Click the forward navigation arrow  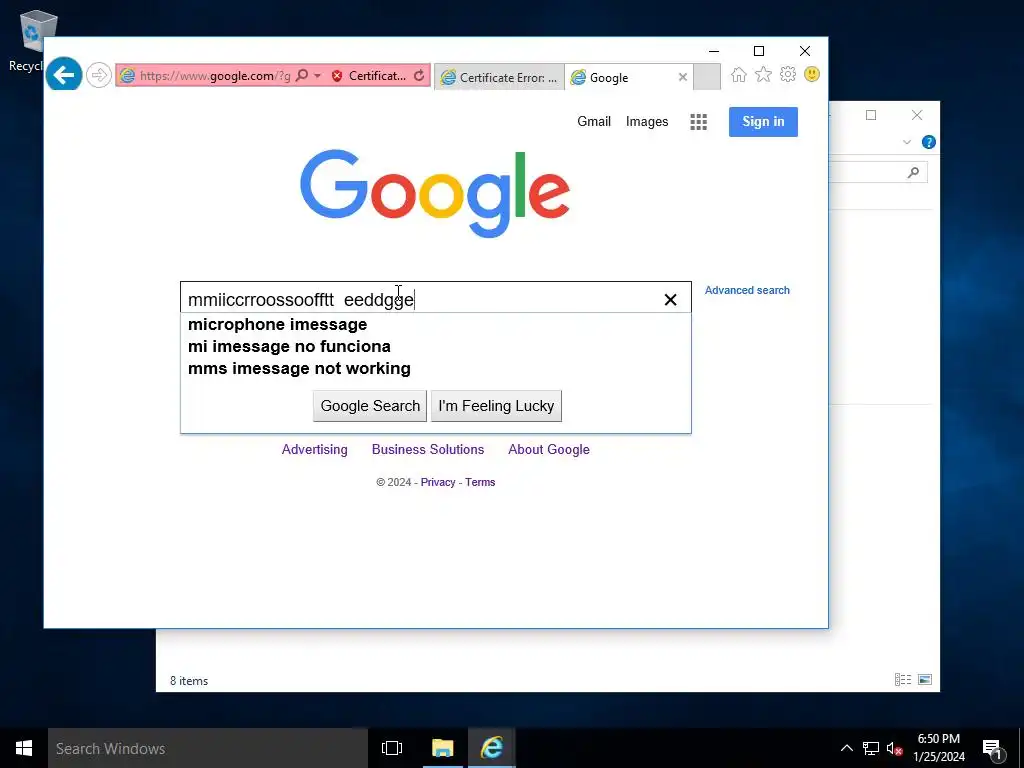pos(99,75)
